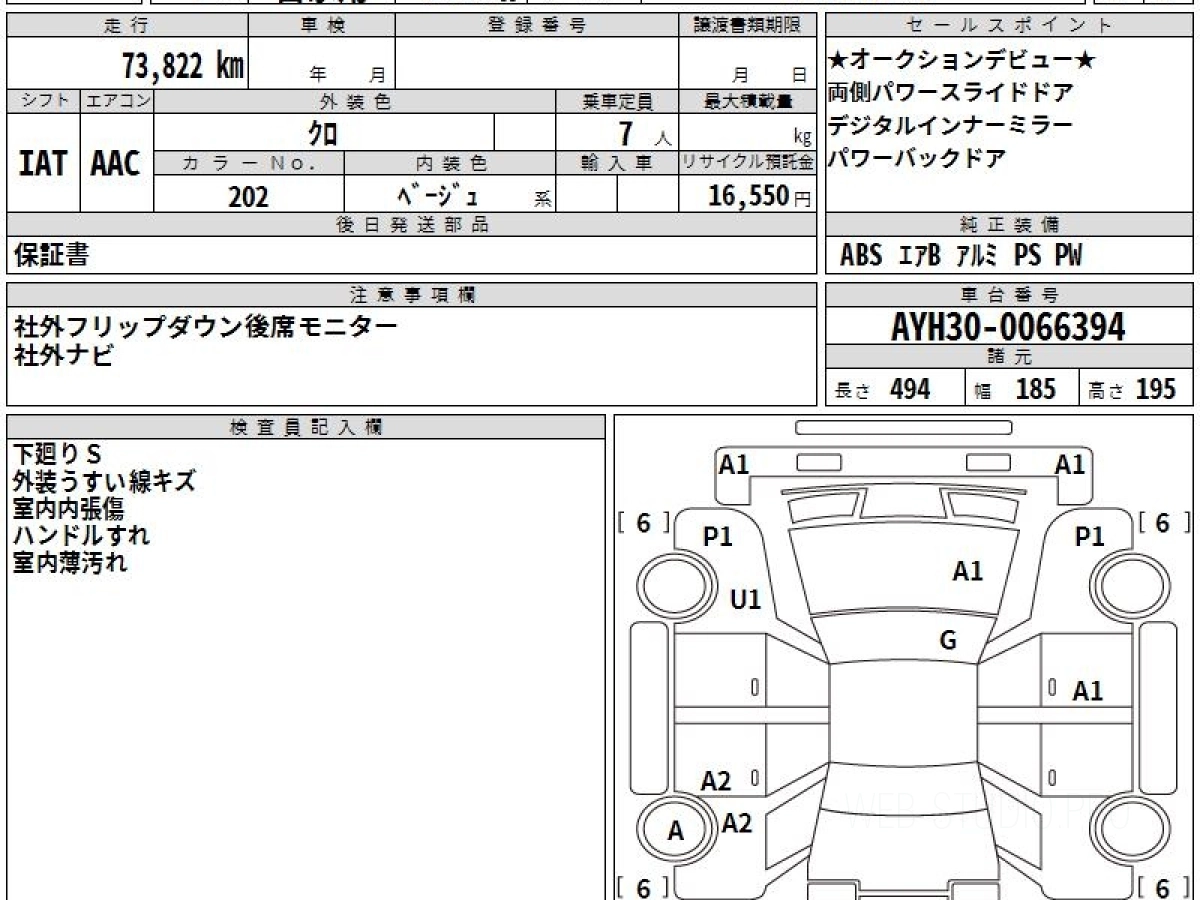1200x900 pixels.
Task: Click the A1 mark at bumper's left corner
Action: click(x=734, y=464)
